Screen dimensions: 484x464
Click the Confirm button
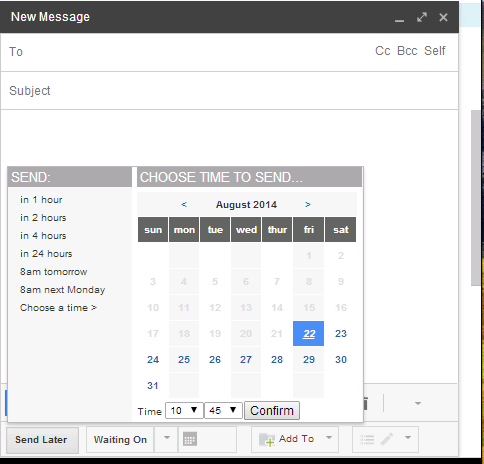272,411
